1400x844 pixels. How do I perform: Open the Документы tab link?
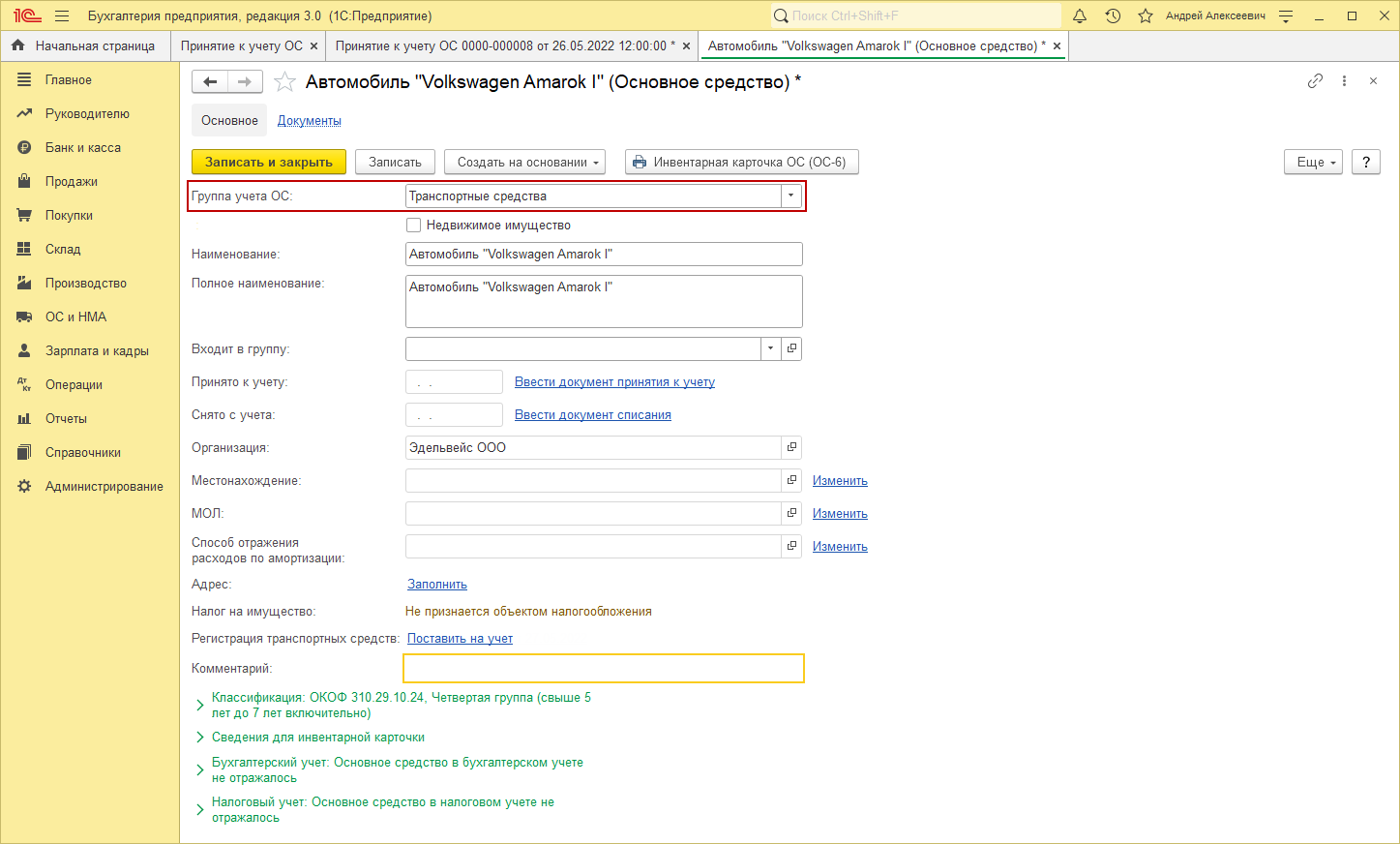coord(310,120)
